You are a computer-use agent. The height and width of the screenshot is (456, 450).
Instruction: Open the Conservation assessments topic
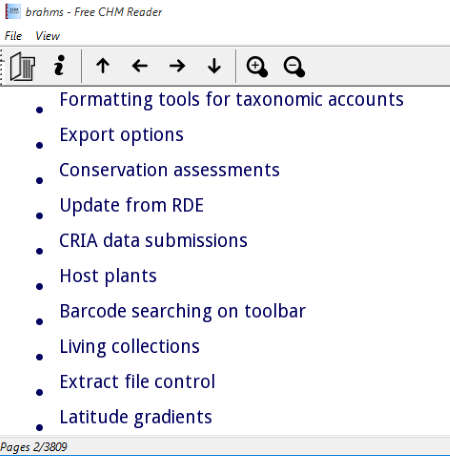point(169,170)
